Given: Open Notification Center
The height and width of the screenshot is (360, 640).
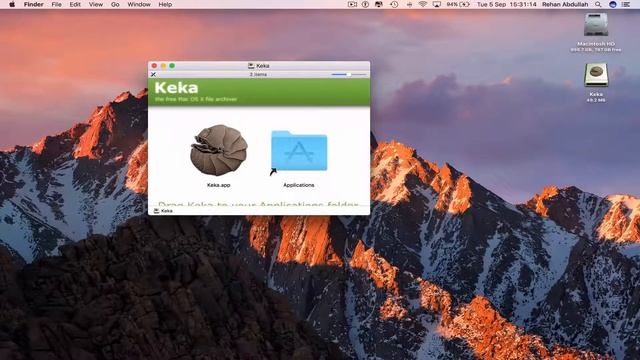Looking at the screenshot, I should pos(626,4).
